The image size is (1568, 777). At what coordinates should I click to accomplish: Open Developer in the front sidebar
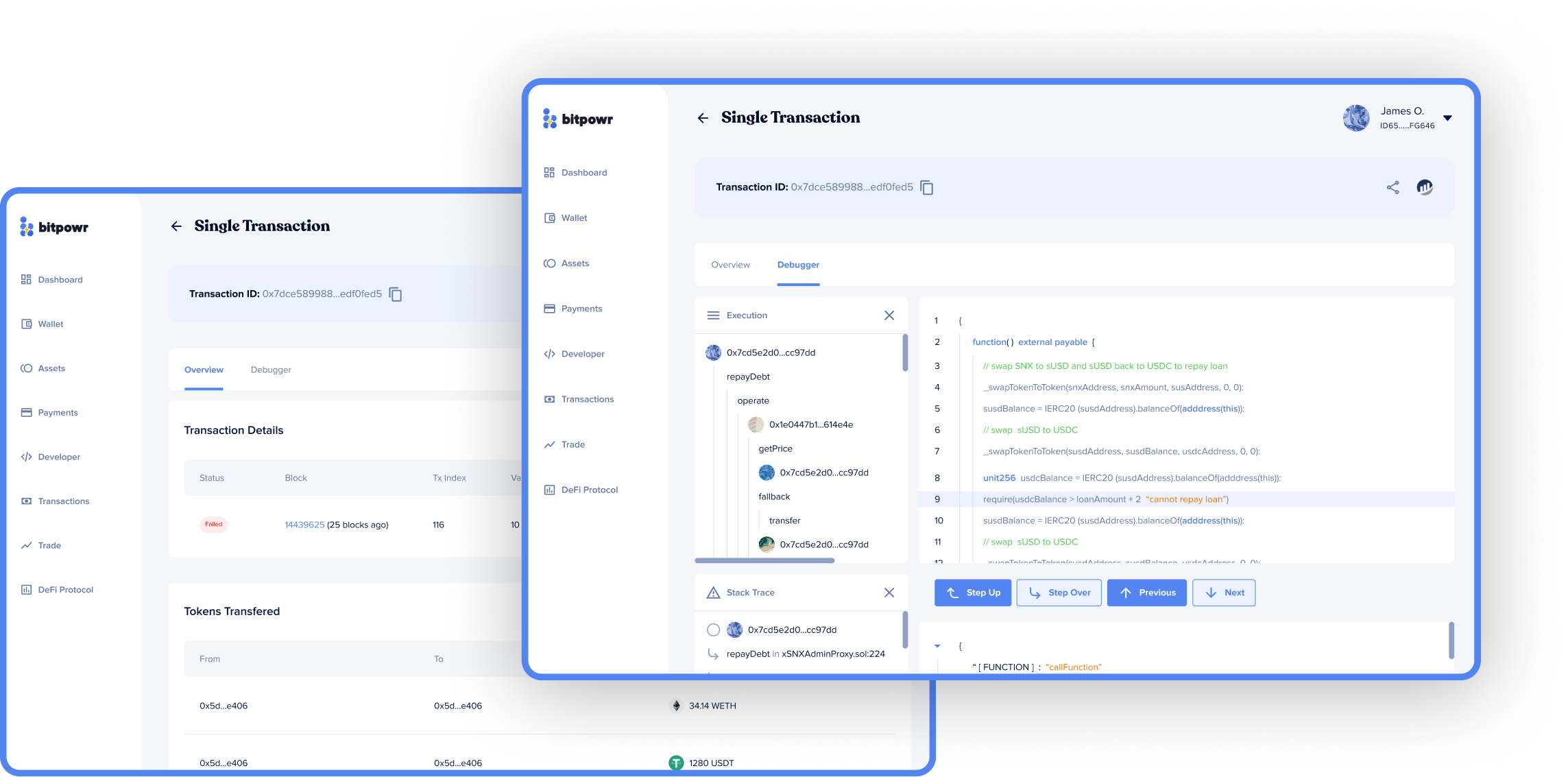[582, 354]
